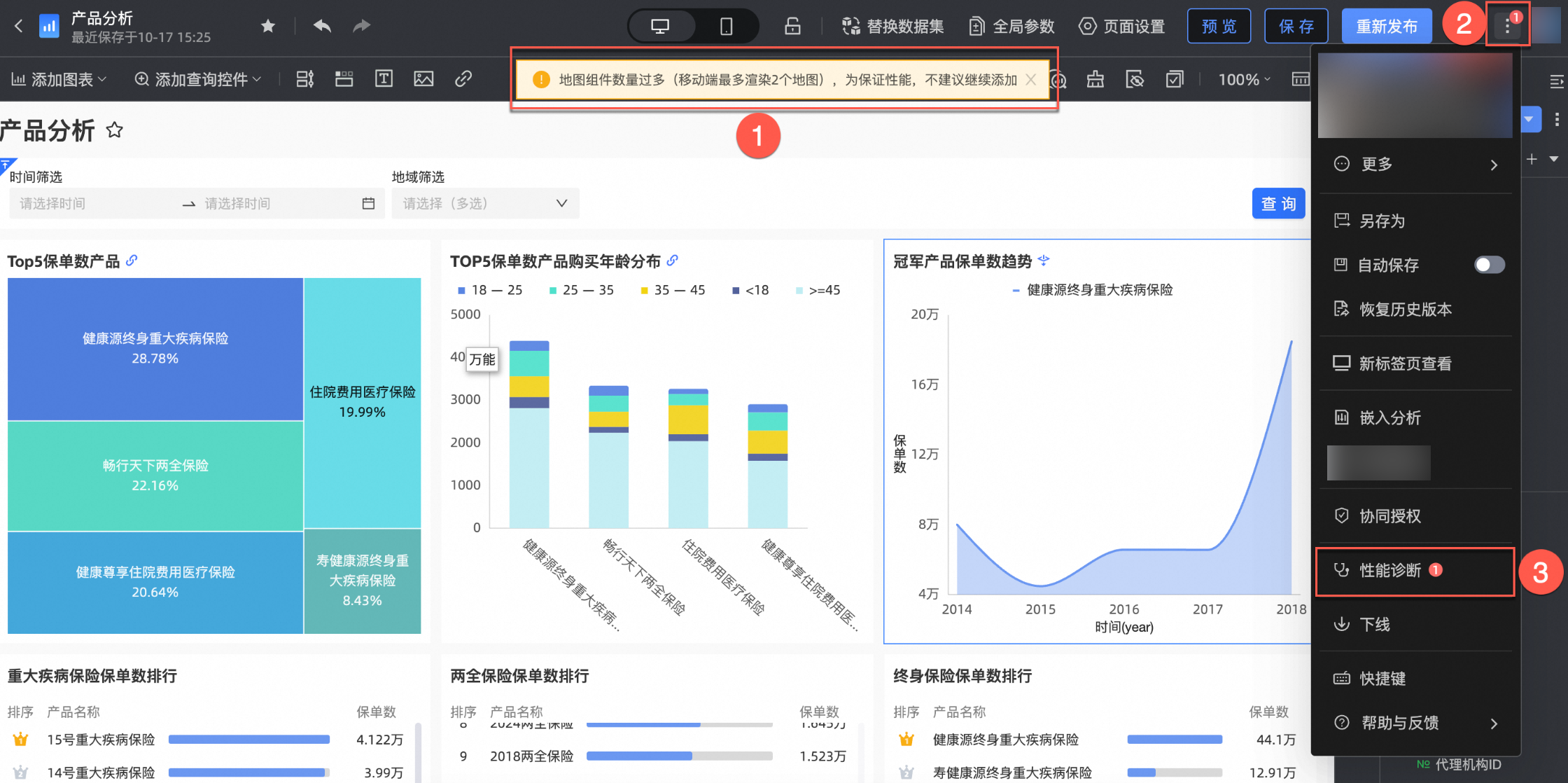Image resolution: width=1568 pixels, height=783 pixels.
Task: Click the blue dropdown arrow in the right panel
Action: tap(1529, 119)
